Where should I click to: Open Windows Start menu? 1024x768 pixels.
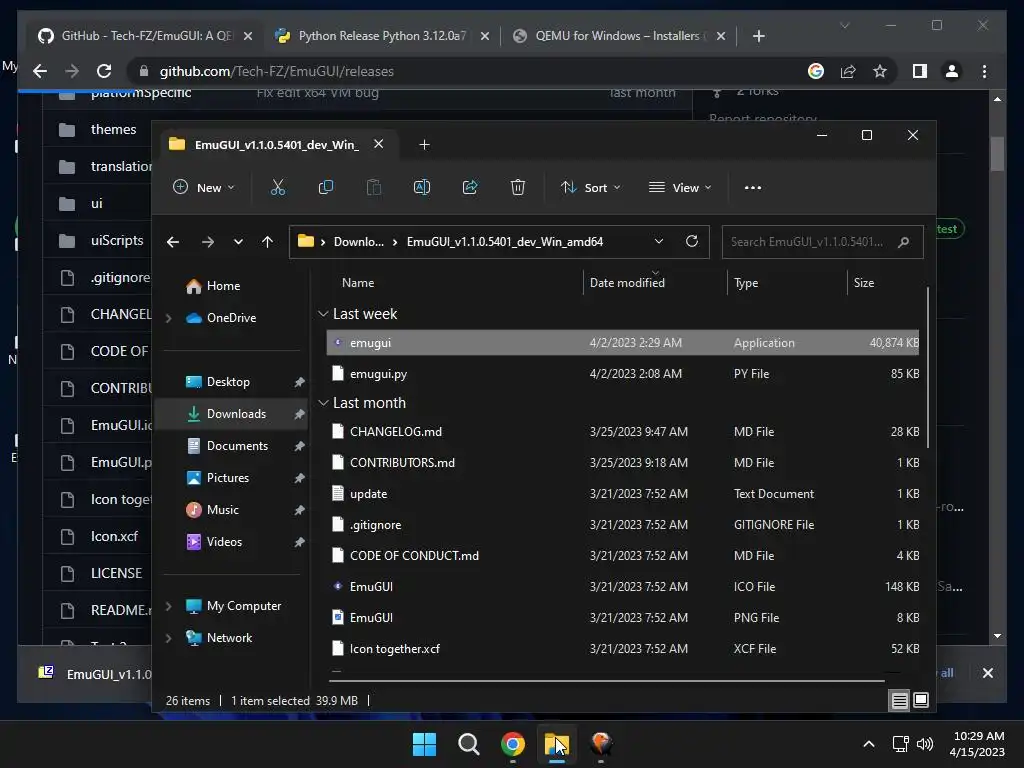pyautogui.click(x=424, y=744)
